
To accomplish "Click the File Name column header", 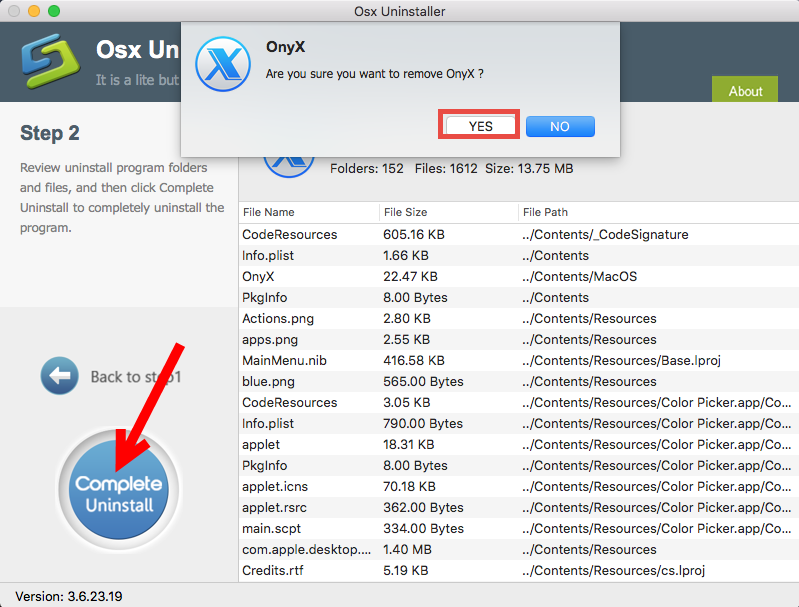I will click(309, 212).
